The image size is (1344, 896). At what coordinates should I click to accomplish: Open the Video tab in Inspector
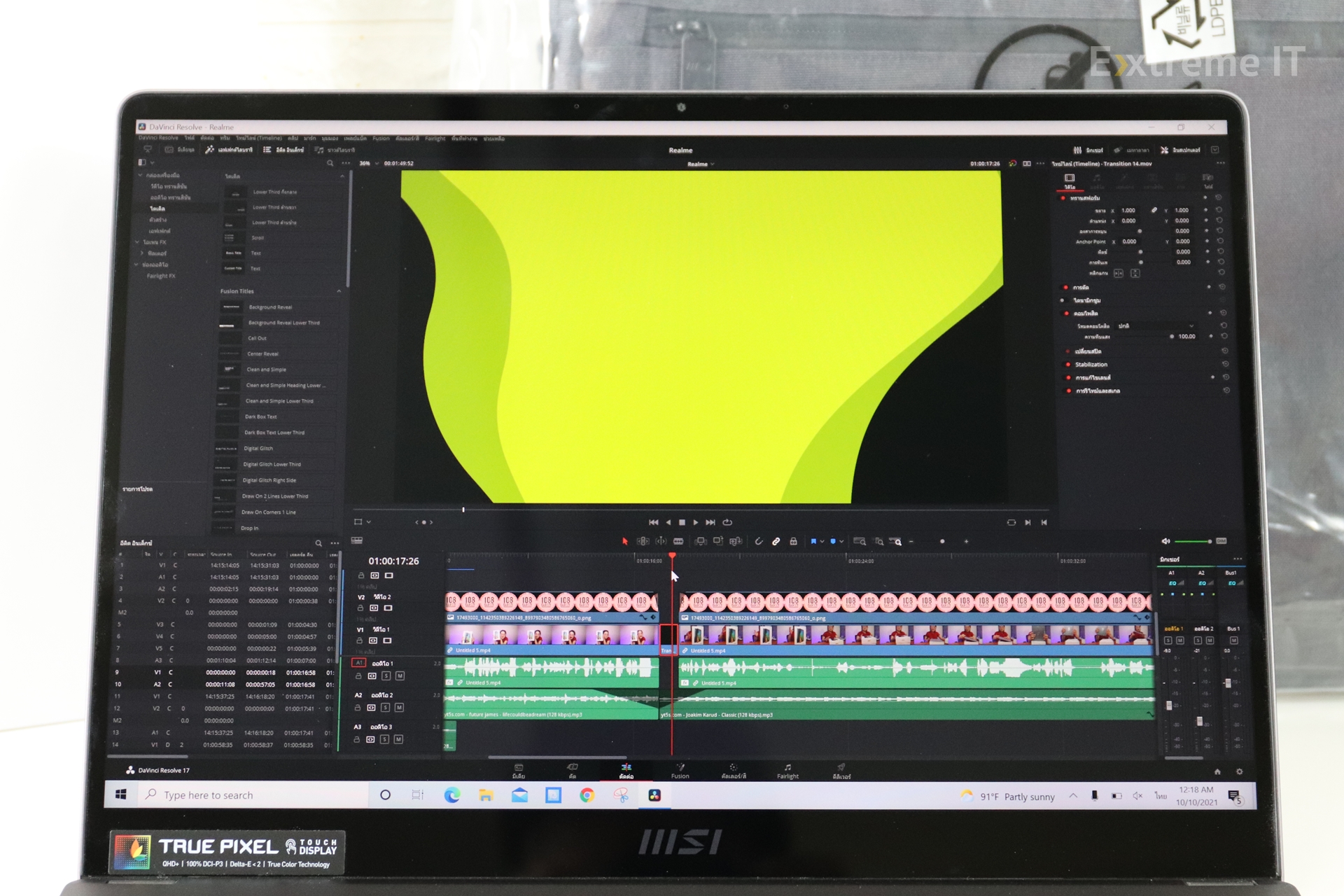(1070, 181)
